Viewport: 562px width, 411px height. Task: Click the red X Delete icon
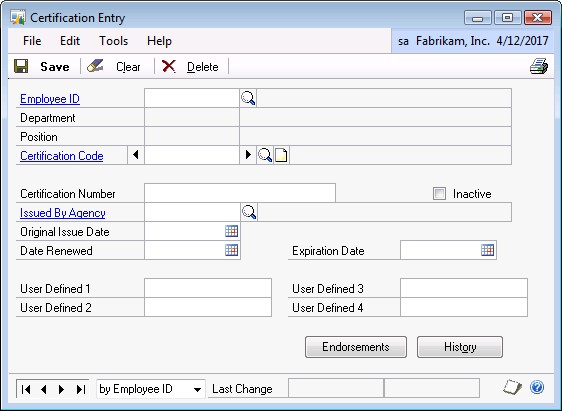point(168,66)
